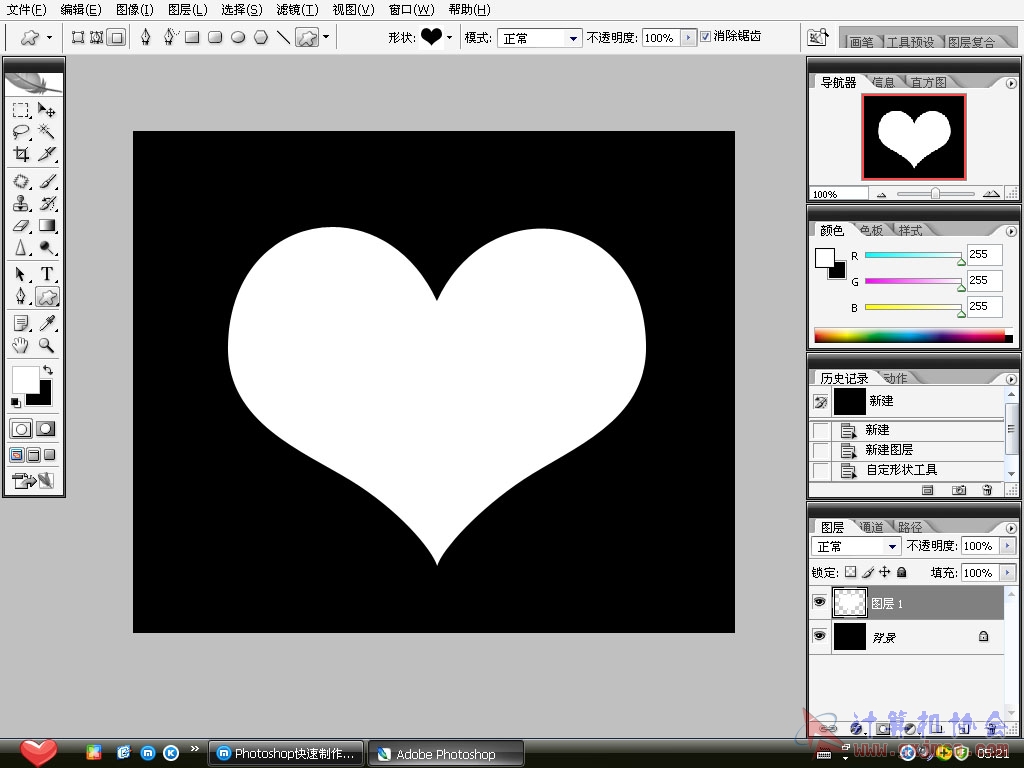Select the Healing Brush tool
The image size is (1024, 768).
coord(21,181)
